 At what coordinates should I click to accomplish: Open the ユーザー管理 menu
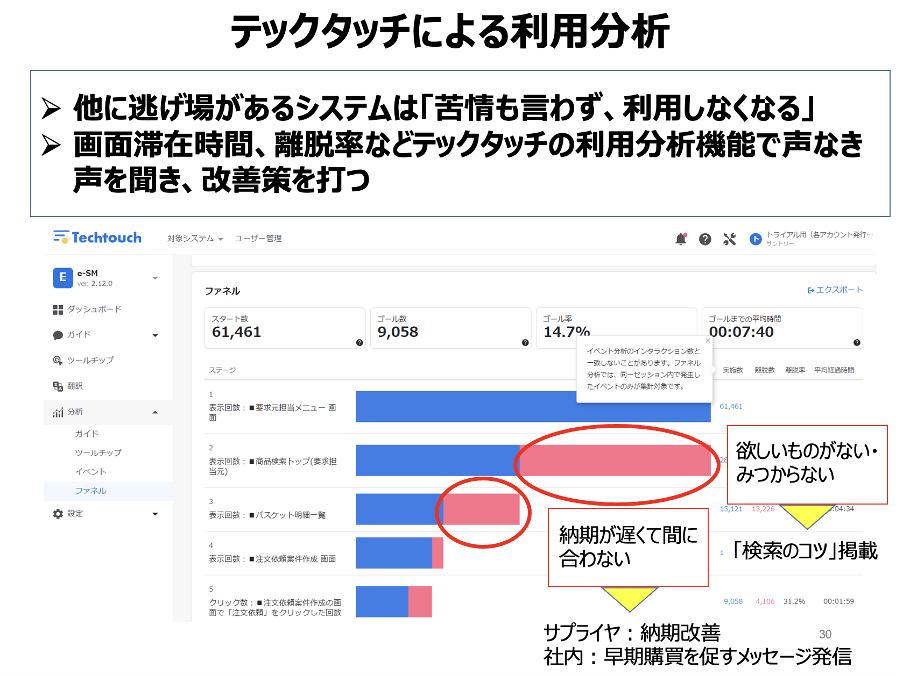point(258,239)
